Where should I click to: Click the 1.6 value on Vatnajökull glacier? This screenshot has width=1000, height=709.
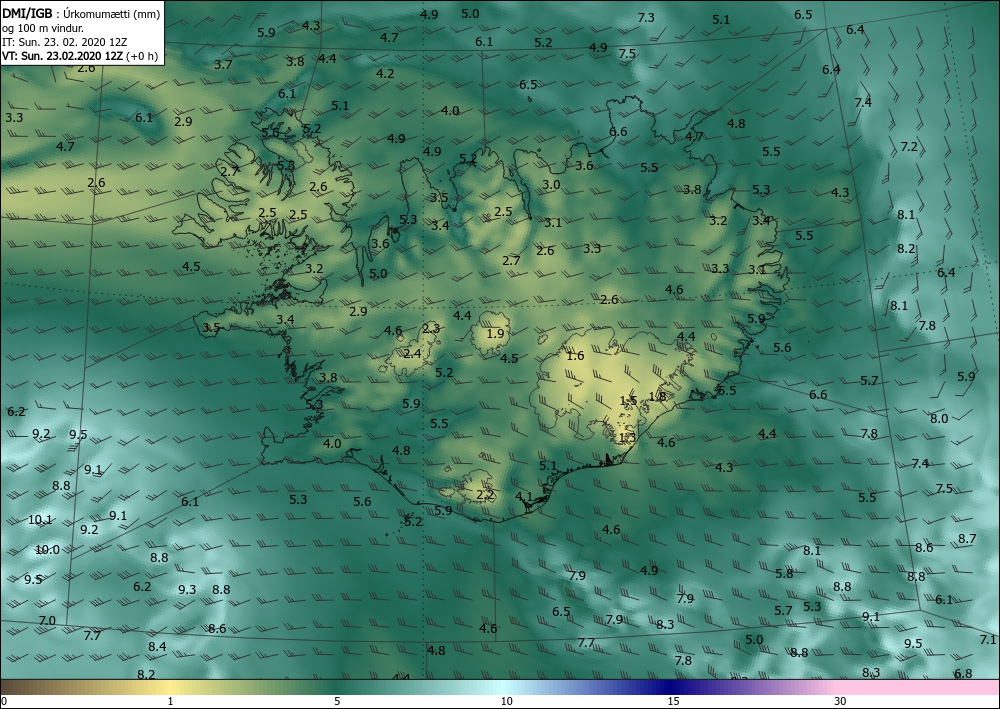click(575, 356)
